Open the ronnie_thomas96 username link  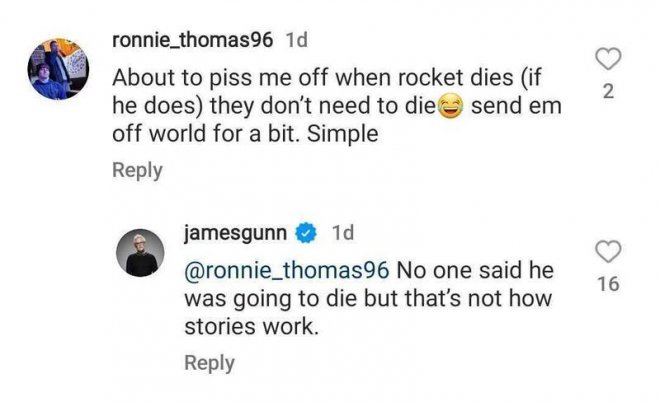[194, 42]
